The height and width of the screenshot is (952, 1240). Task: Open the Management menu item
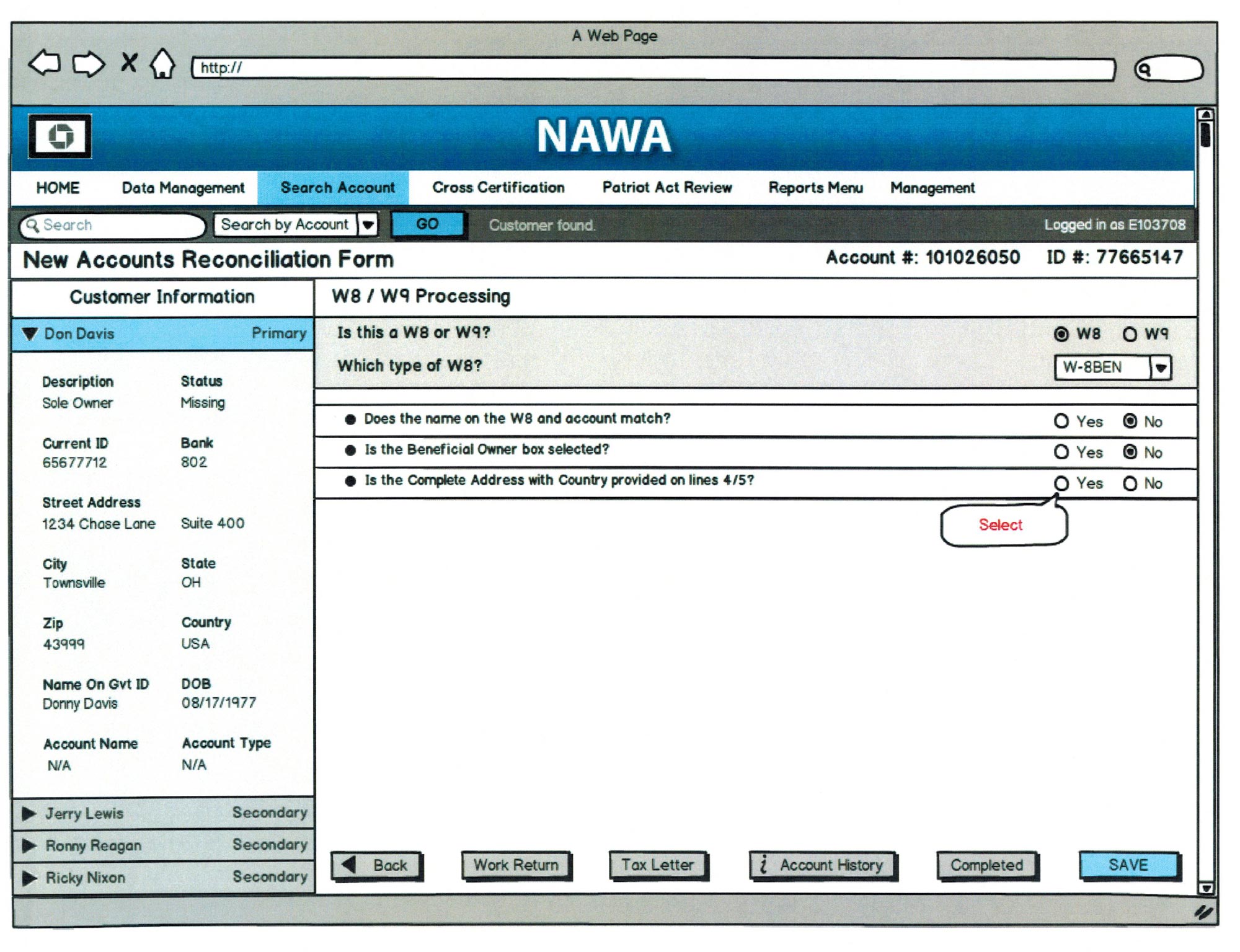tap(932, 188)
